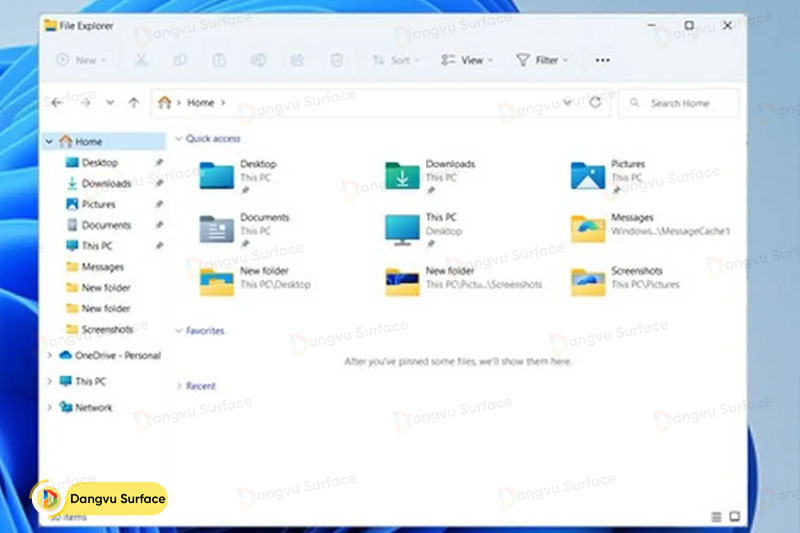Open New folder tile located in Screenshots path

tap(463, 281)
